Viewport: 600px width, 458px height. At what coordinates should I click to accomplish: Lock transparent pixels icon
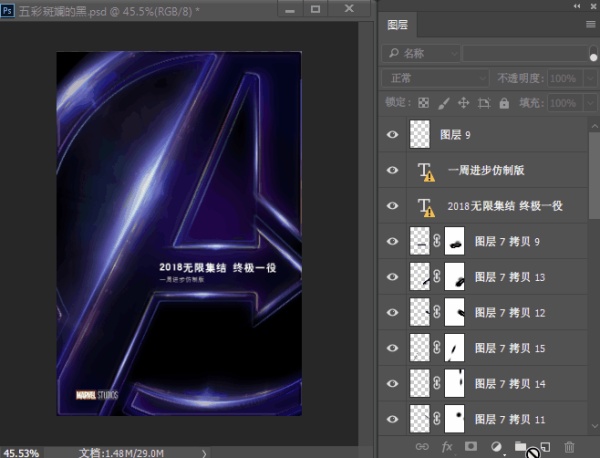tap(423, 102)
